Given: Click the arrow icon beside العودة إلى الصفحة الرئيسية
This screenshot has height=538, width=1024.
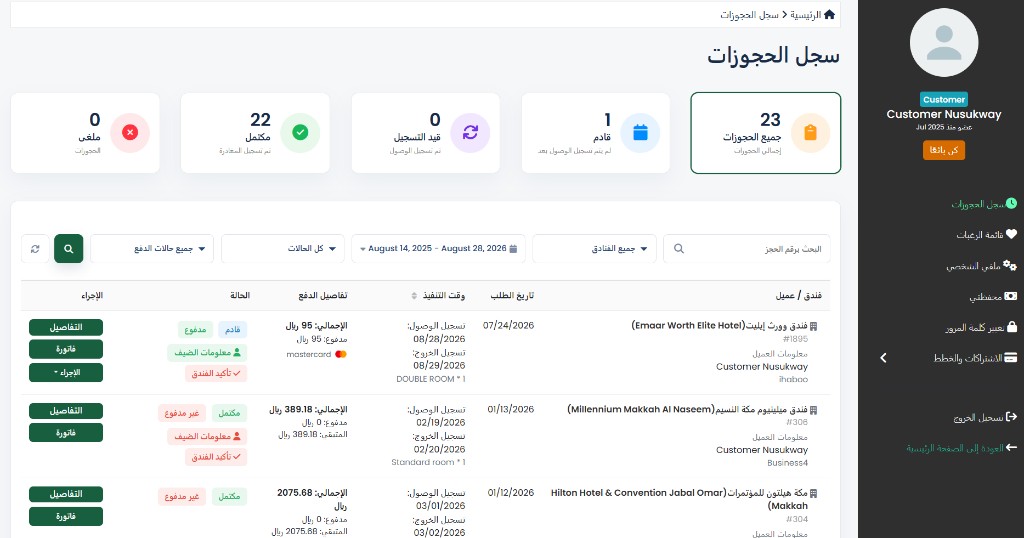Looking at the screenshot, I should pyautogui.click(x=1011, y=447).
